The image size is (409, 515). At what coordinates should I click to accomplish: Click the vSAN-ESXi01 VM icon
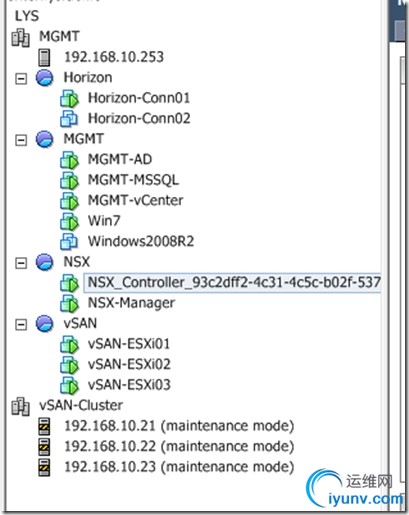click(69, 344)
